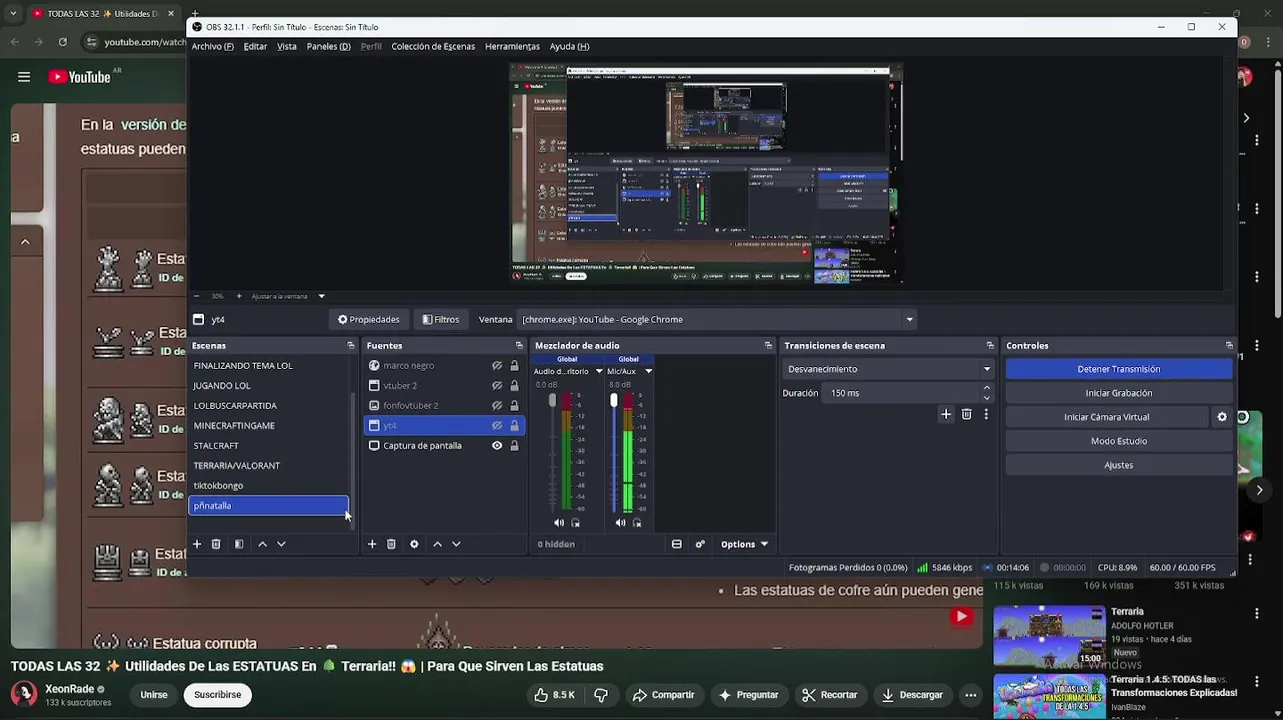Hide the Captura de pantalla source
Screen dimensions: 1283x720
click(x=497, y=446)
